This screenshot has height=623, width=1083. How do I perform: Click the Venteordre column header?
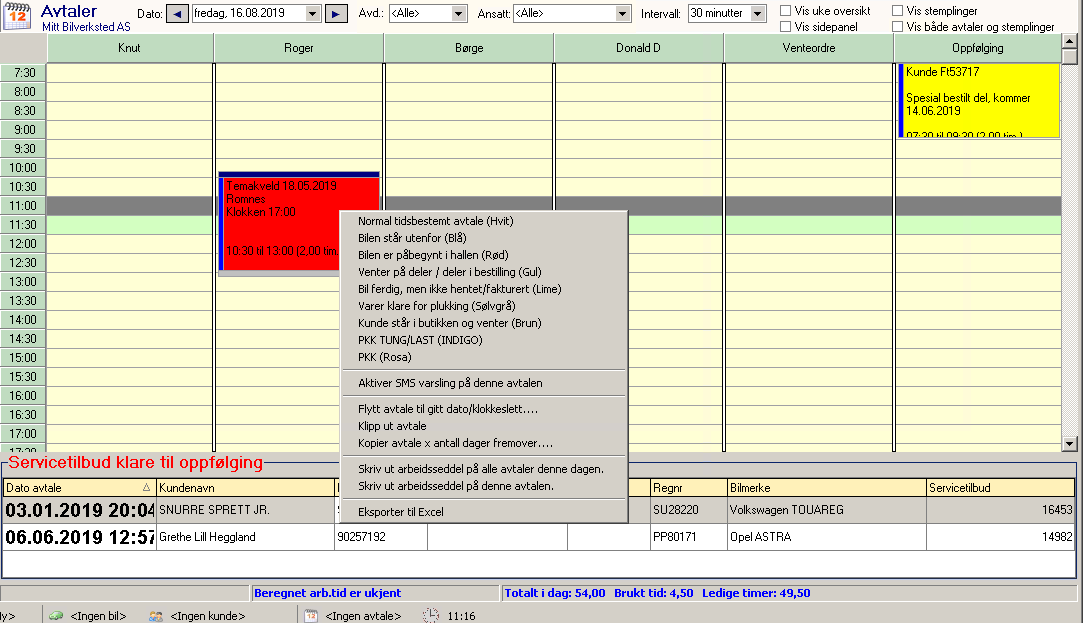(809, 48)
